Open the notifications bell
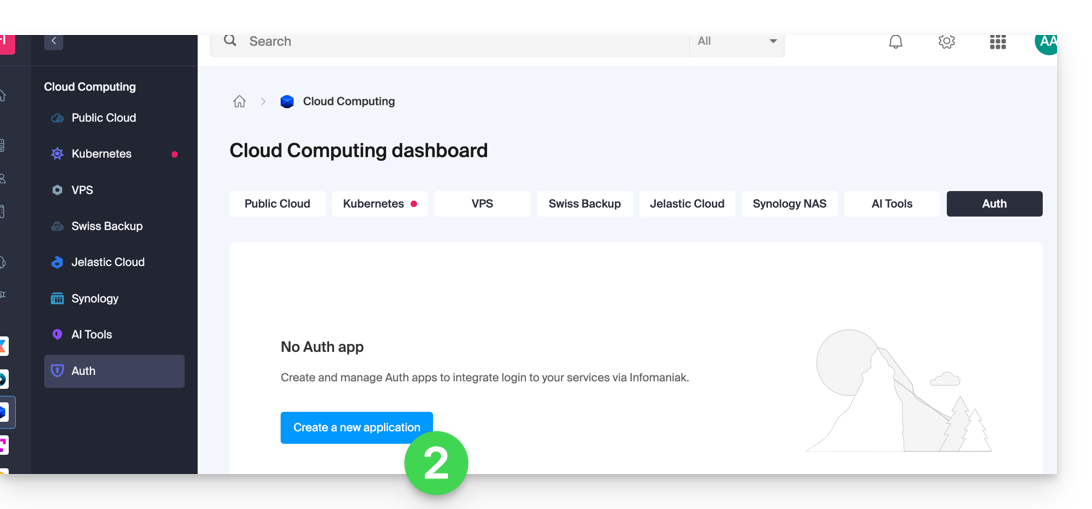Image resolution: width=1092 pixels, height=509 pixels. [896, 42]
